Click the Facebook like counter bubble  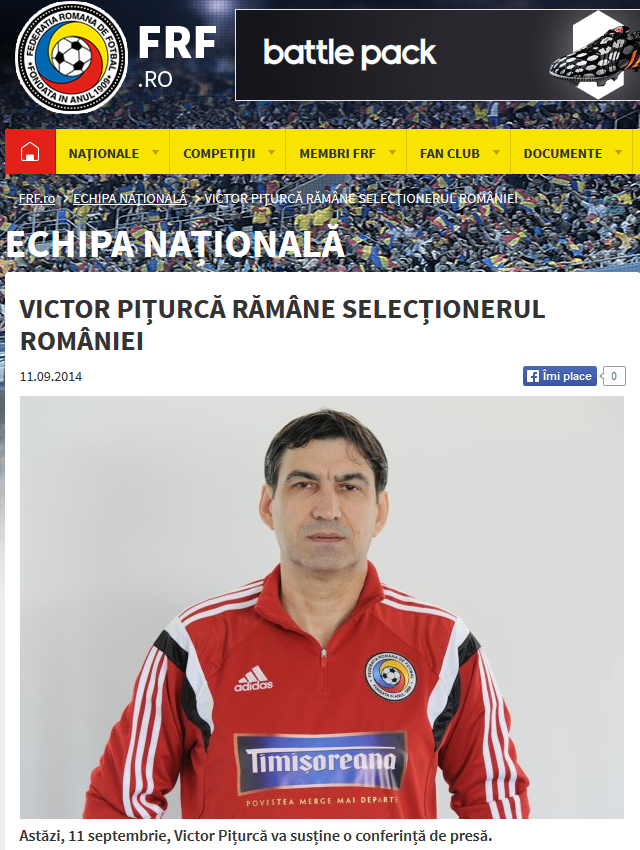pos(613,376)
